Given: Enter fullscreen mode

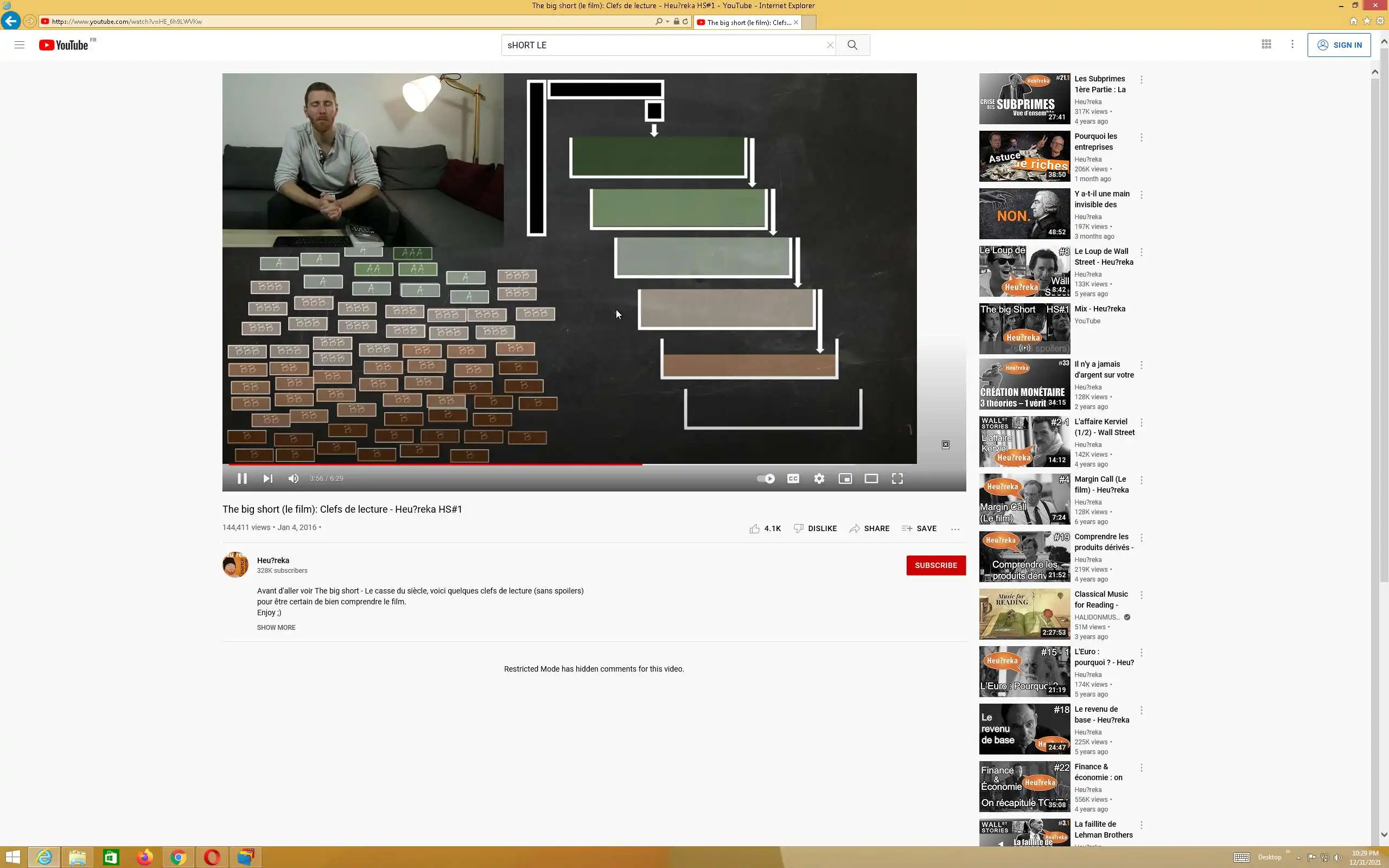Looking at the screenshot, I should pyautogui.click(x=897, y=478).
